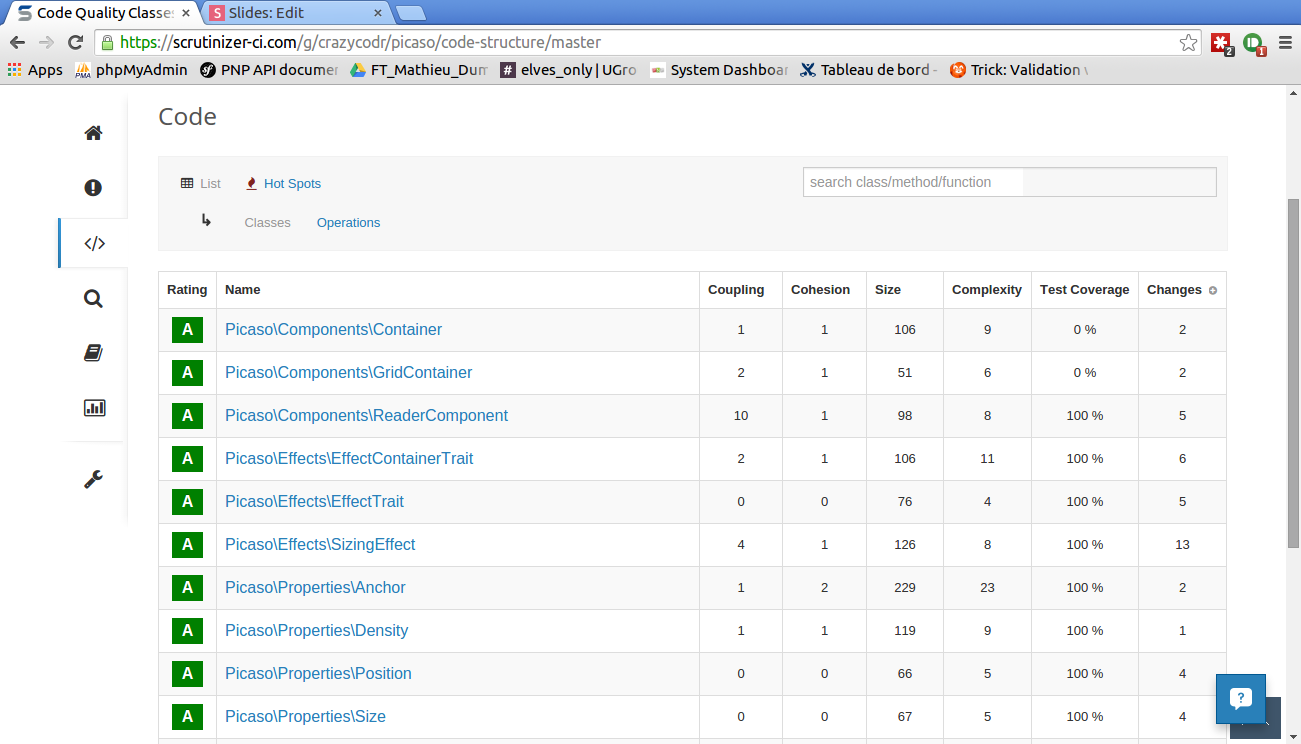Open the wrench settings icon in sidebar

coord(93,479)
